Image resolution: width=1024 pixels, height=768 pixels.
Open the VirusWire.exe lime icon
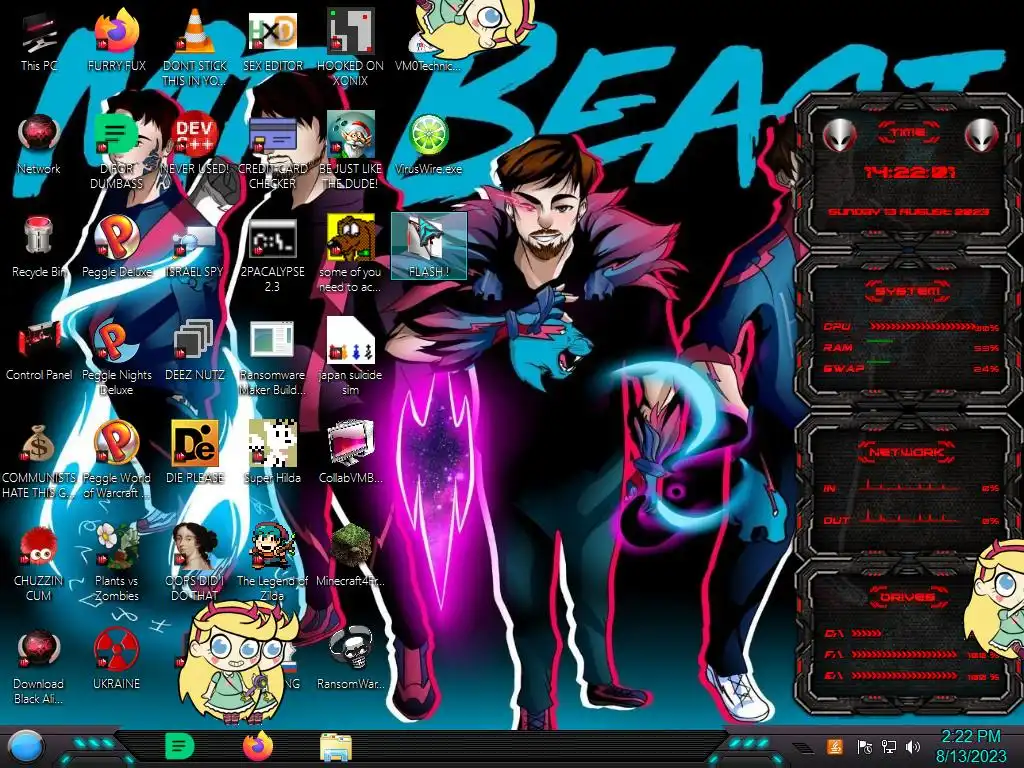[x=428, y=144]
